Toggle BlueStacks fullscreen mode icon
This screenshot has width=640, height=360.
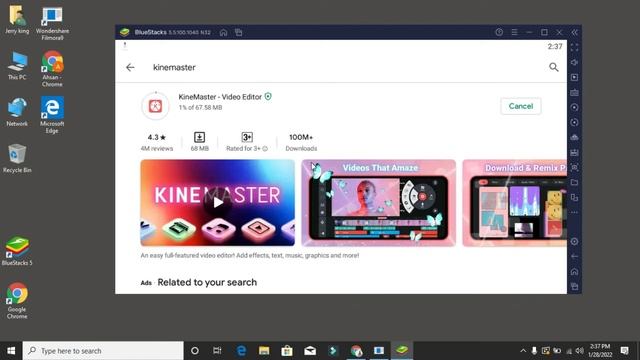(574, 47)
